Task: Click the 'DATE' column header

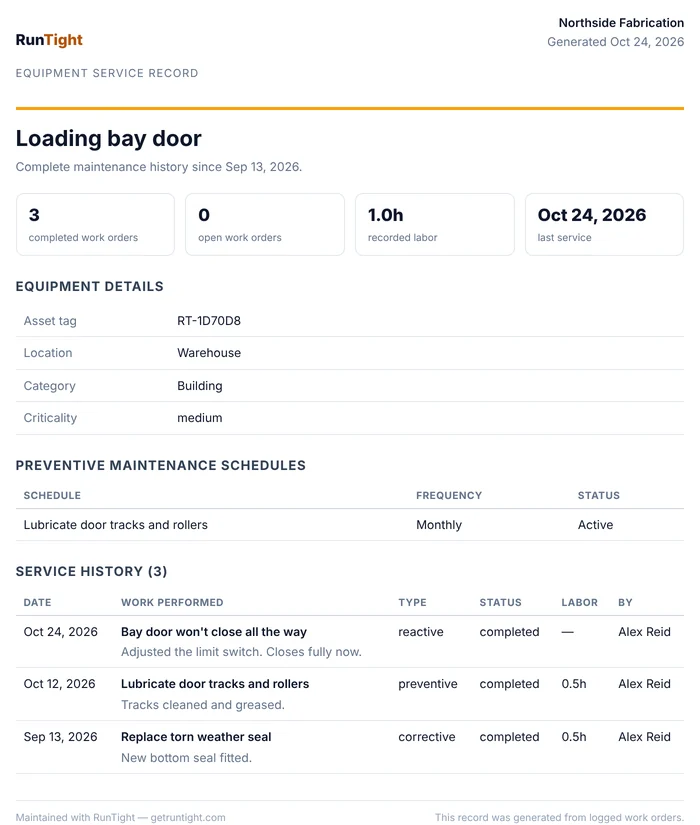Action: click(x=37, y=602)
